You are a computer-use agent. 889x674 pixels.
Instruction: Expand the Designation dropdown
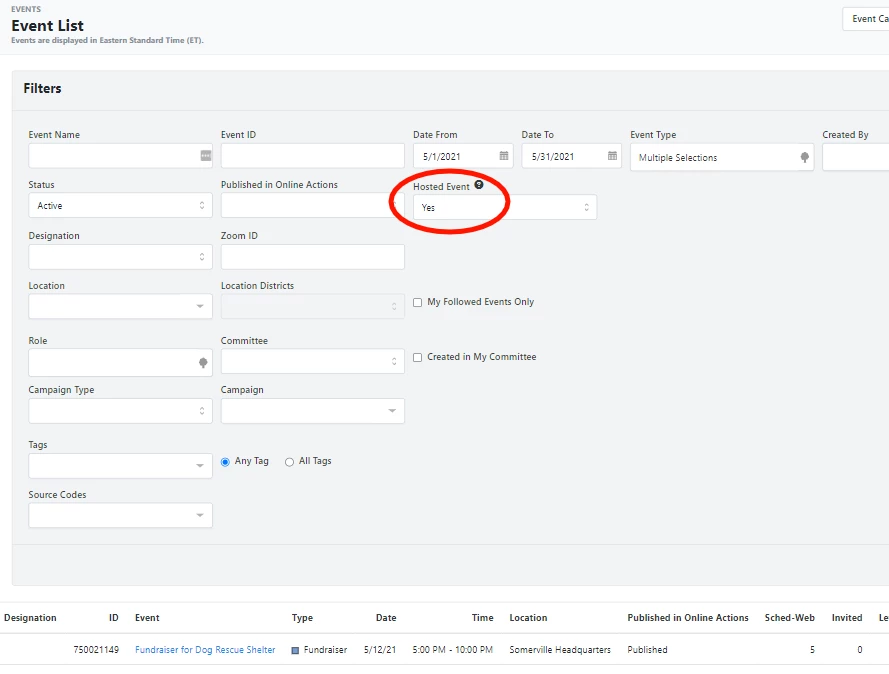click(x=120, y=256)
